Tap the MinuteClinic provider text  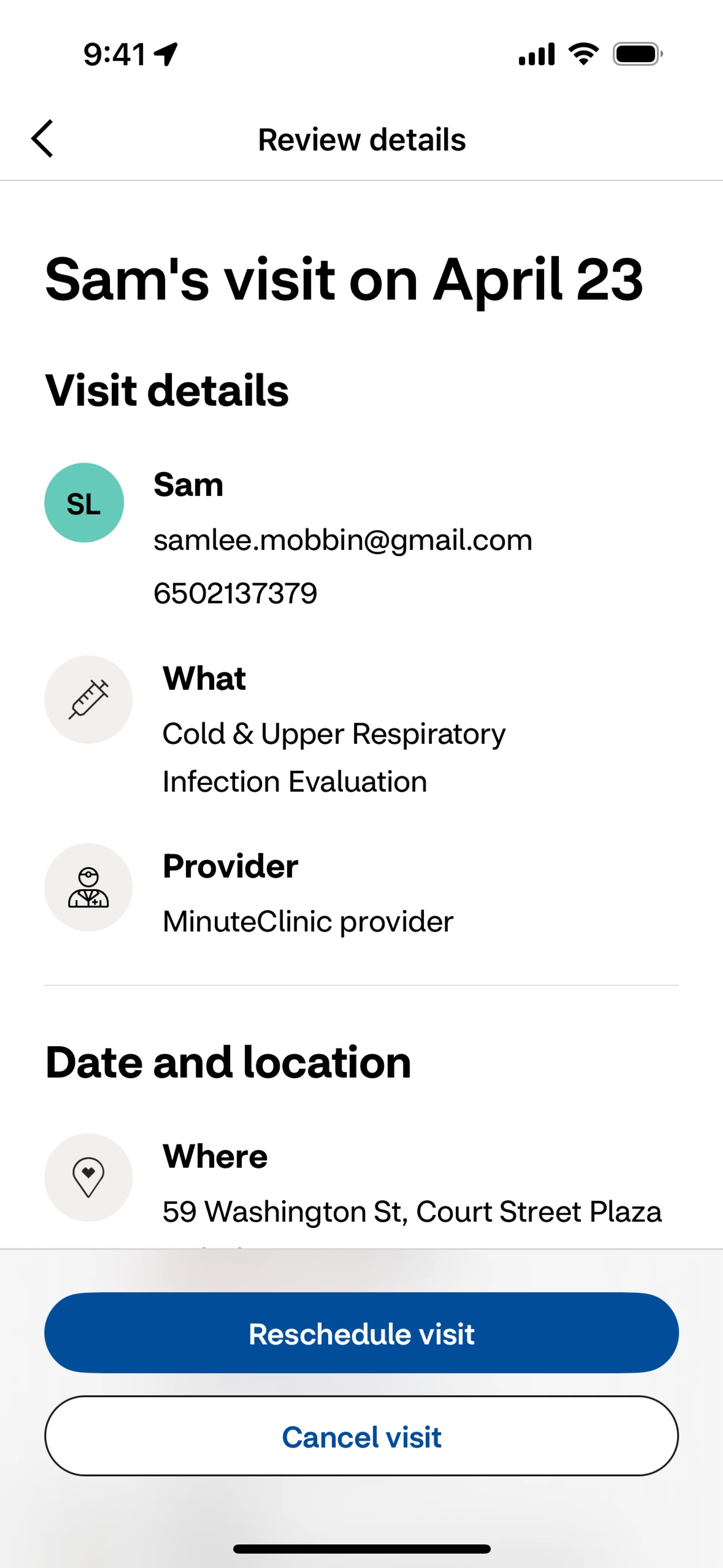(308, 922)
